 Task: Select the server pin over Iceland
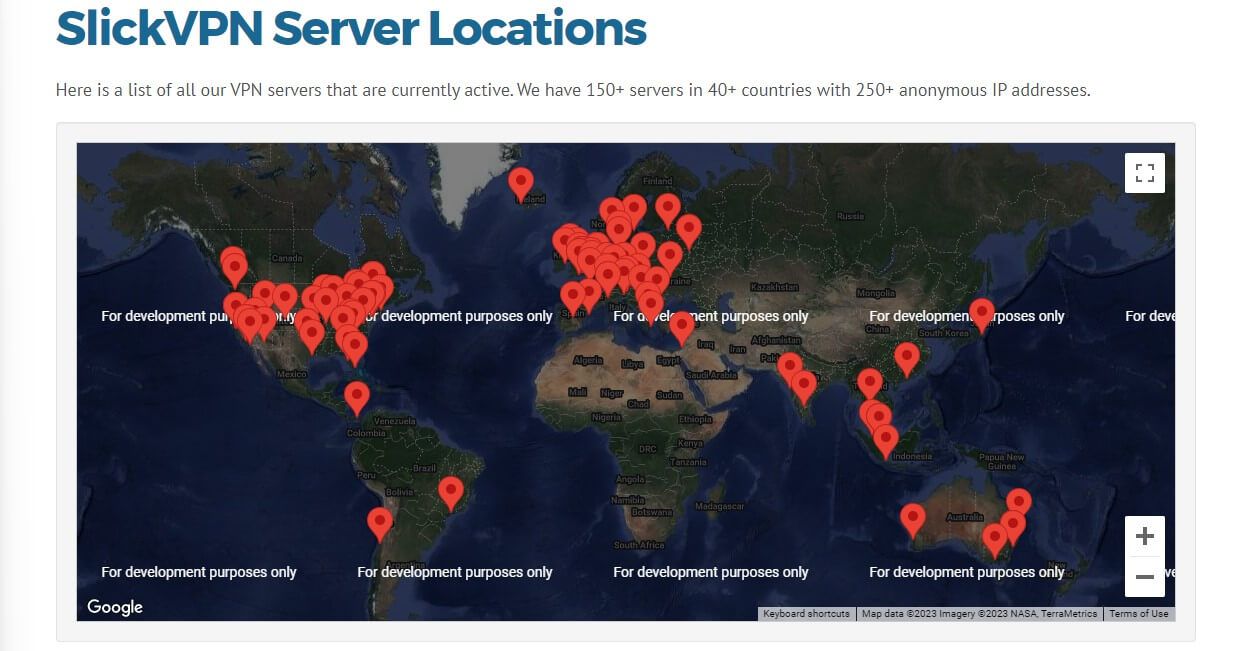tap(521, 186)
